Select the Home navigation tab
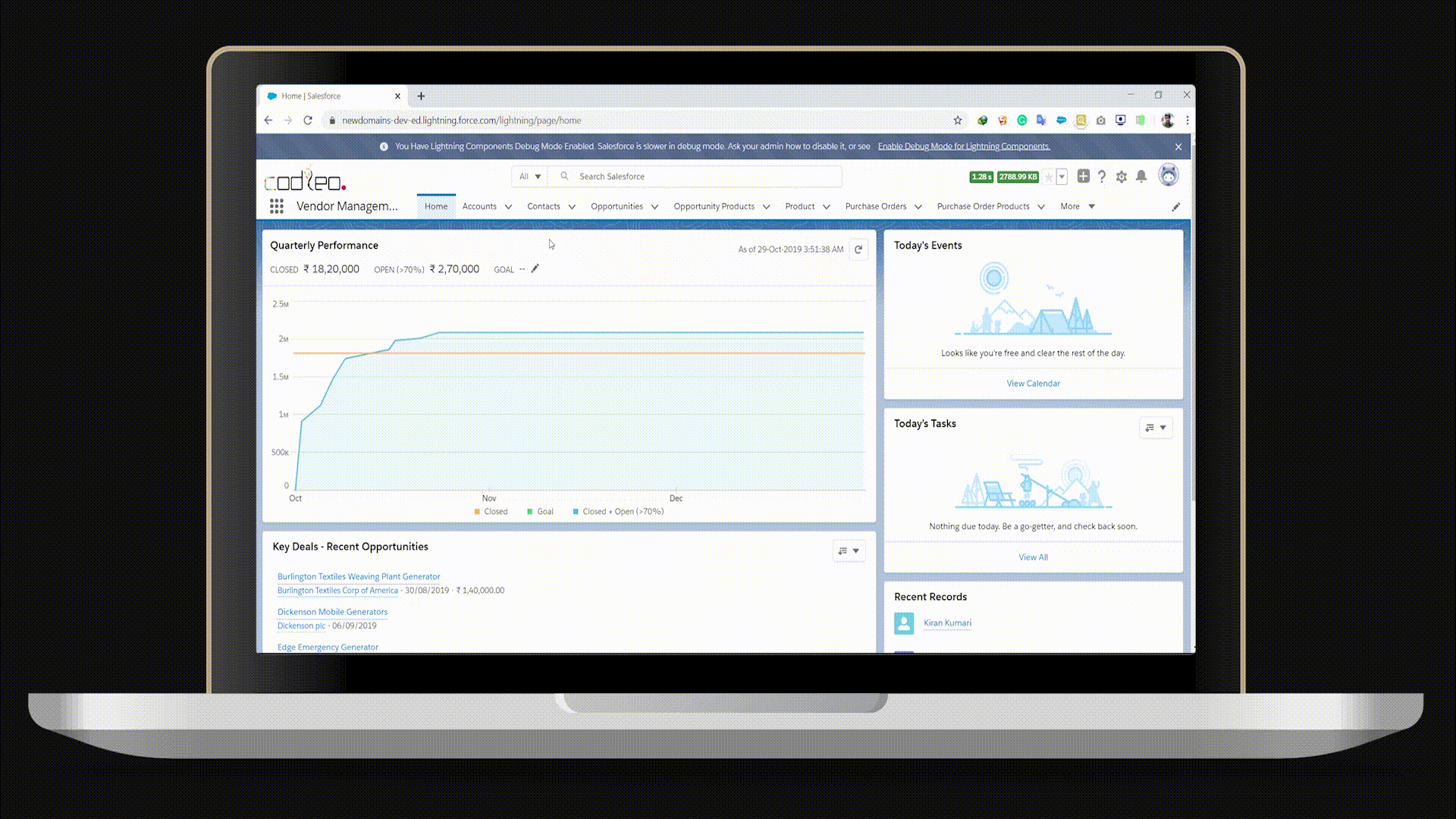The image size is (1456, 819). click(x=436, y=206)
